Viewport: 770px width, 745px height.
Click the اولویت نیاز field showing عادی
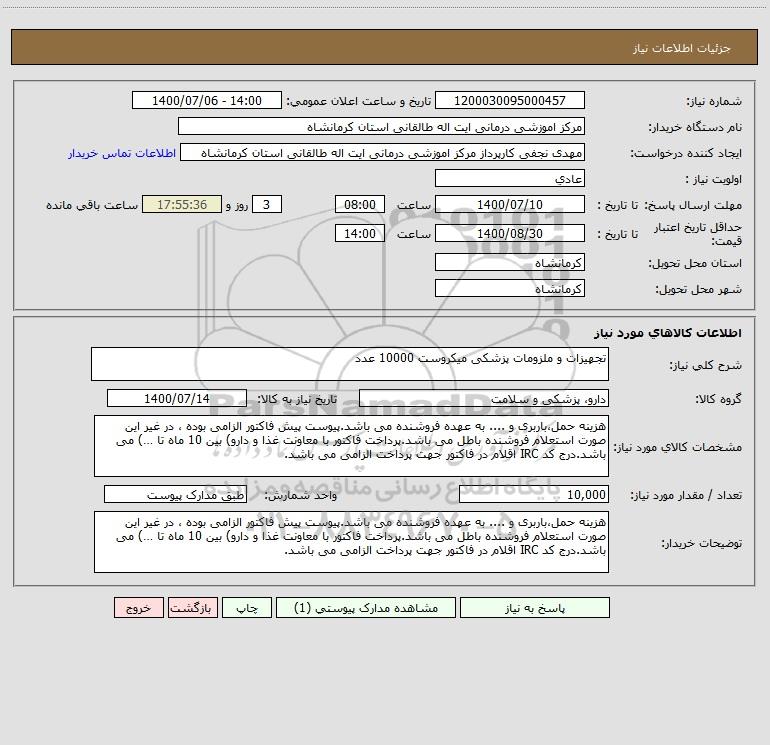[510, 178]
